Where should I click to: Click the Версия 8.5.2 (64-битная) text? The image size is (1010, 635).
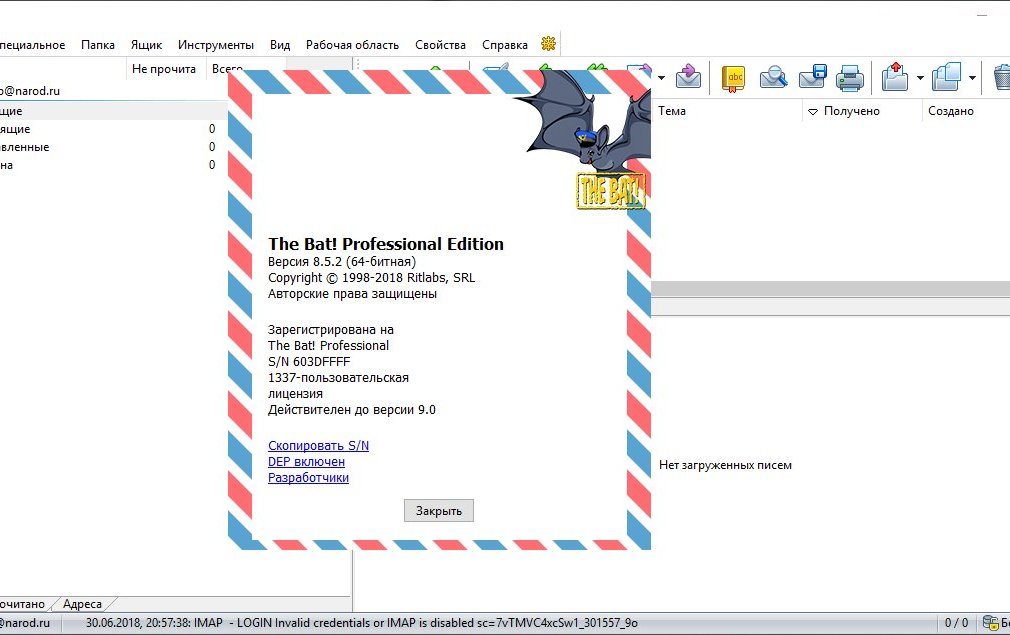[x=341, y=261]
